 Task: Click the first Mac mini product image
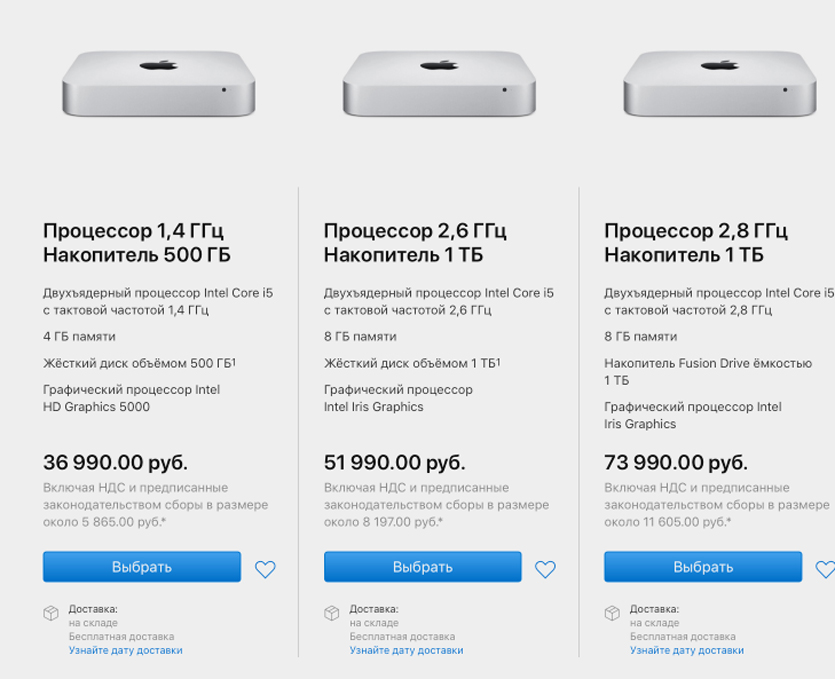158,83
